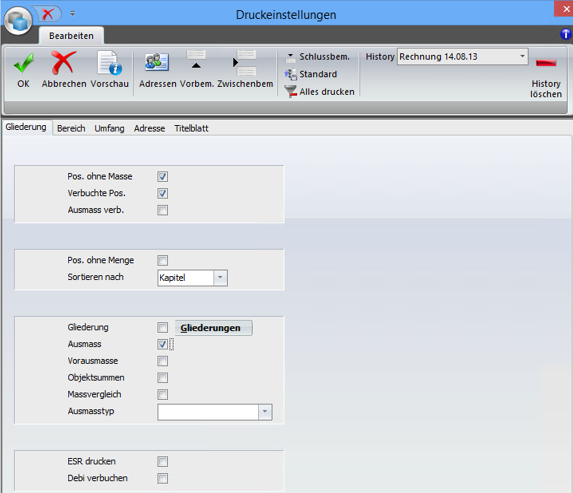
Task: Switch to the Umfang tab
Action: (109, 129)
